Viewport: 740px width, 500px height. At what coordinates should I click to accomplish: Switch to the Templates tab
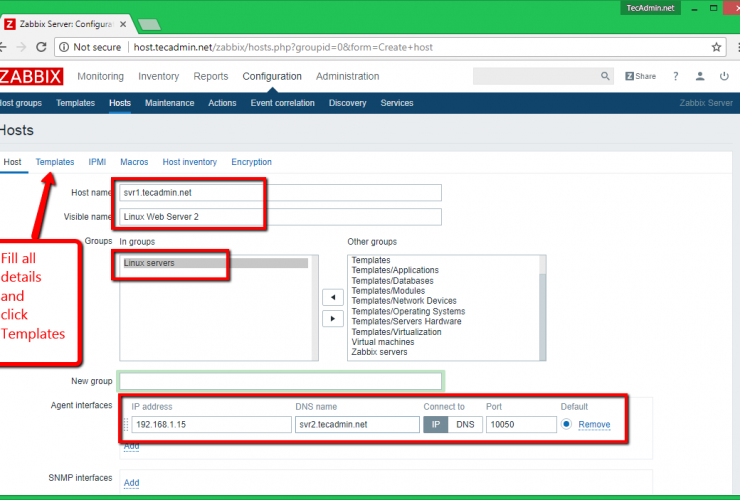click(x=55, y=162)
